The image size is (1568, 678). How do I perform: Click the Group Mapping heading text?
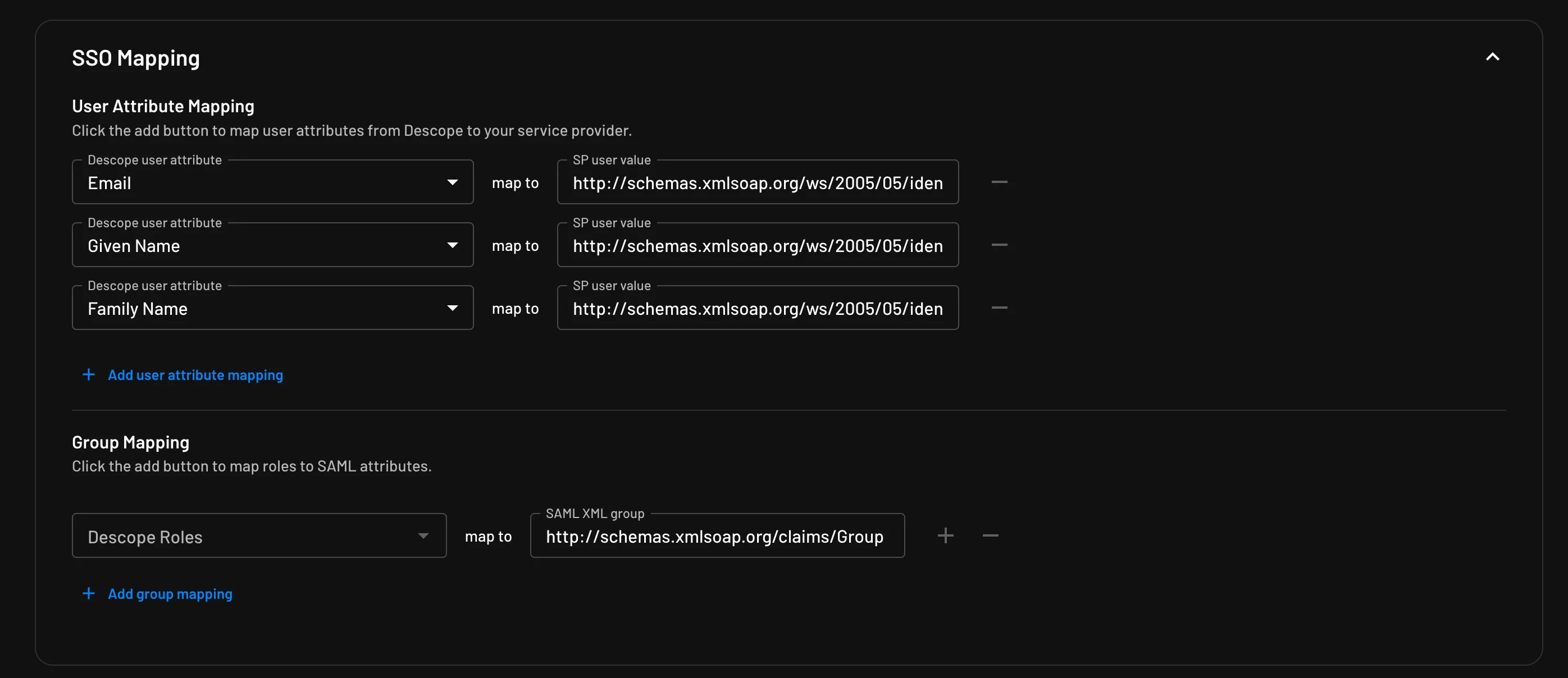click(130, 442)
